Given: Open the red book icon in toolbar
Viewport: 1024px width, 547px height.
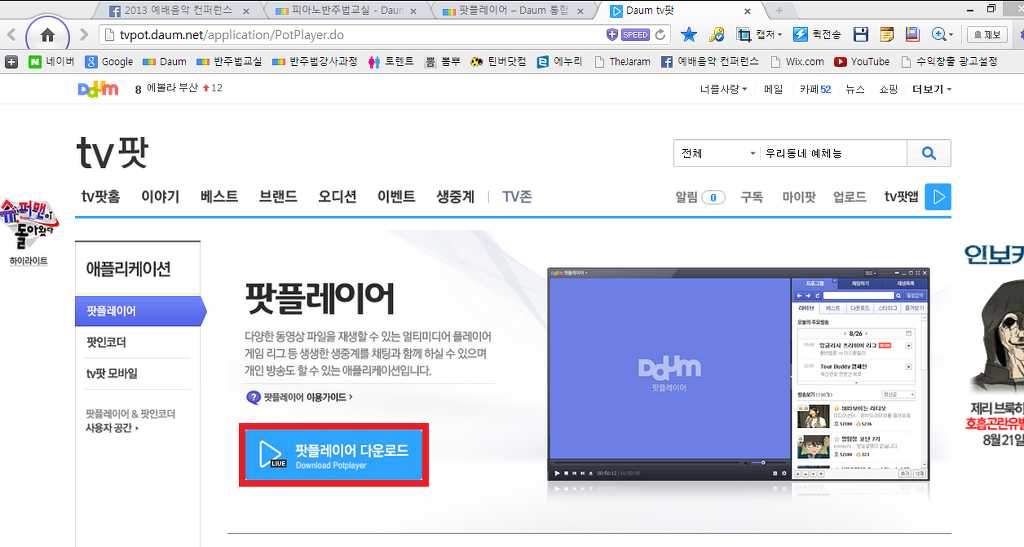Looking at the screenshot, I should click(912, 35).
